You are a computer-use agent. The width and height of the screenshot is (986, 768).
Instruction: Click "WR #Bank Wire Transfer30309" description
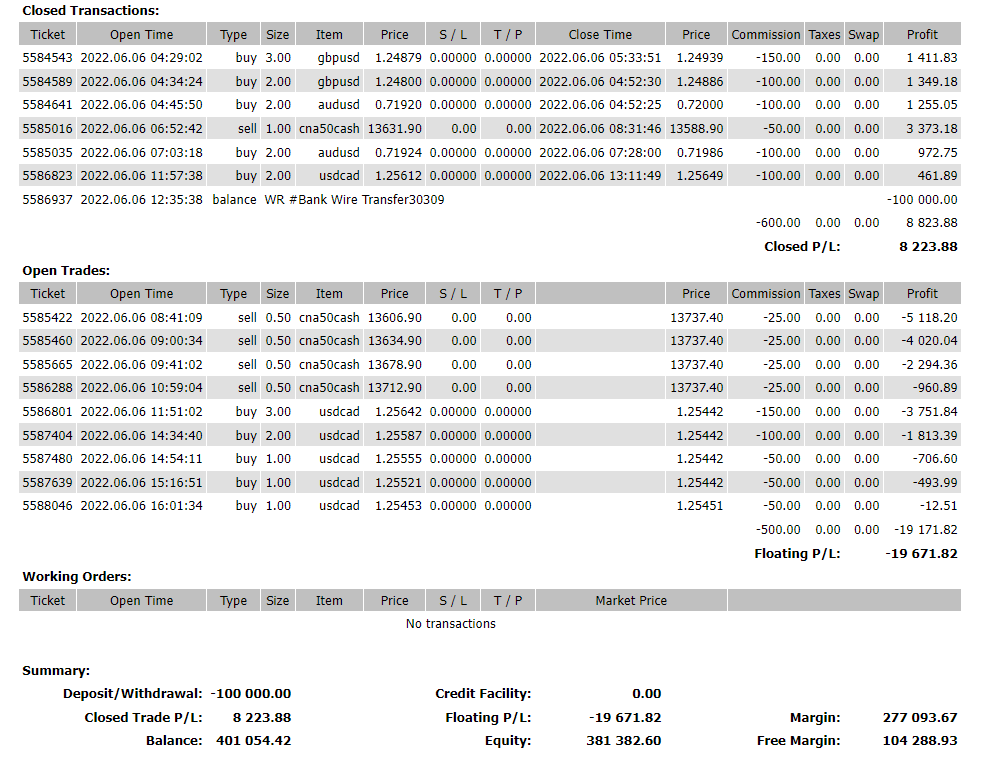point(354,200)
